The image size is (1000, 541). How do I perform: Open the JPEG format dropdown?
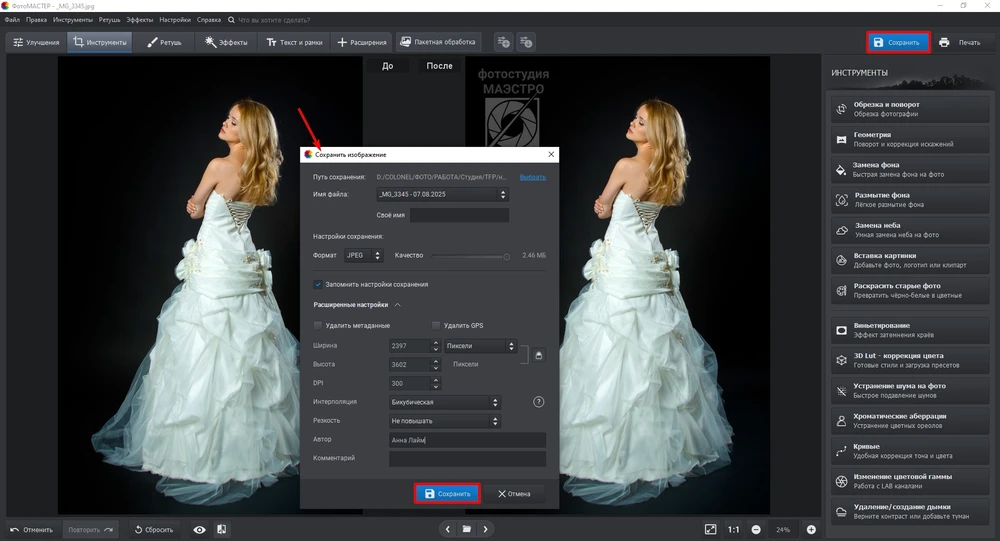364,256
